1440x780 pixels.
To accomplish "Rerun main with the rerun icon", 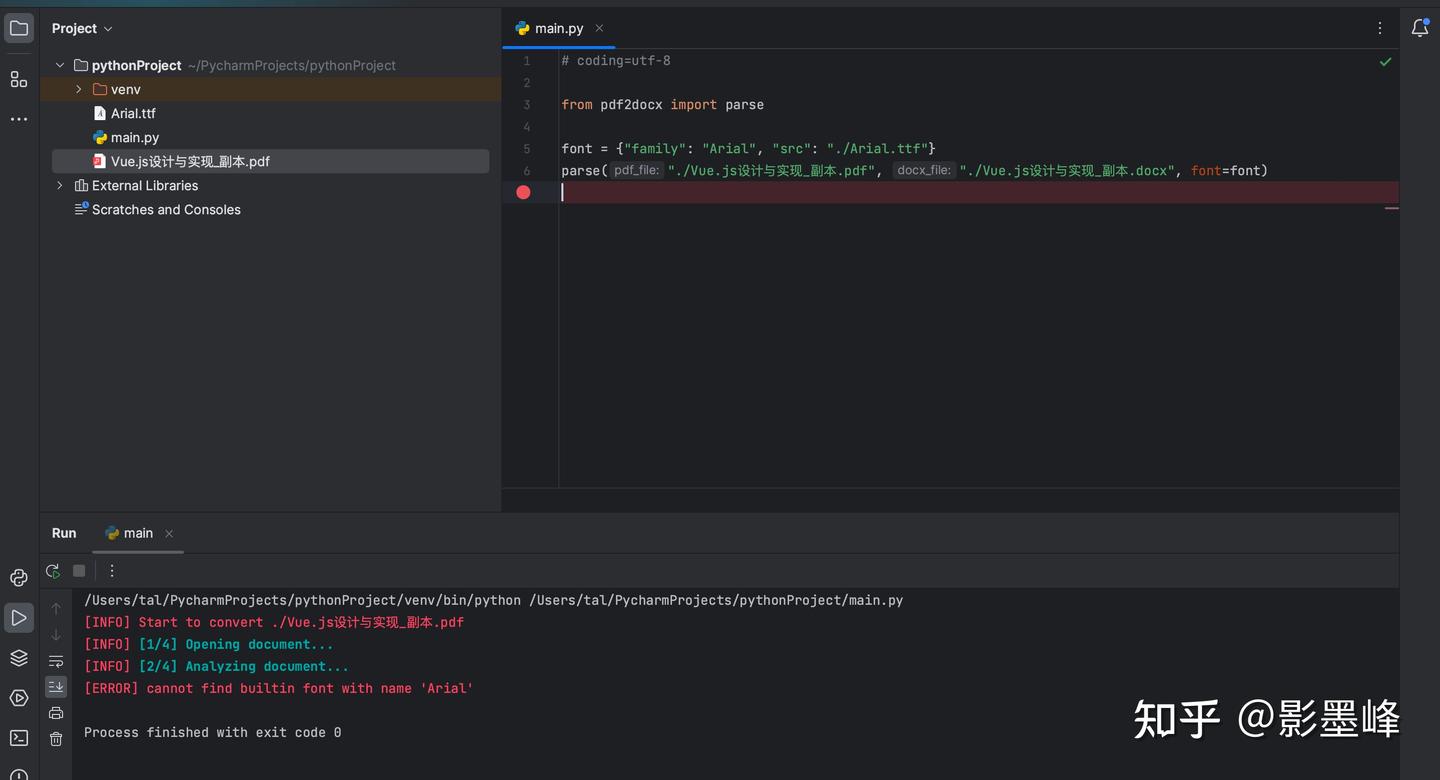I will click(x=53, y=571).
